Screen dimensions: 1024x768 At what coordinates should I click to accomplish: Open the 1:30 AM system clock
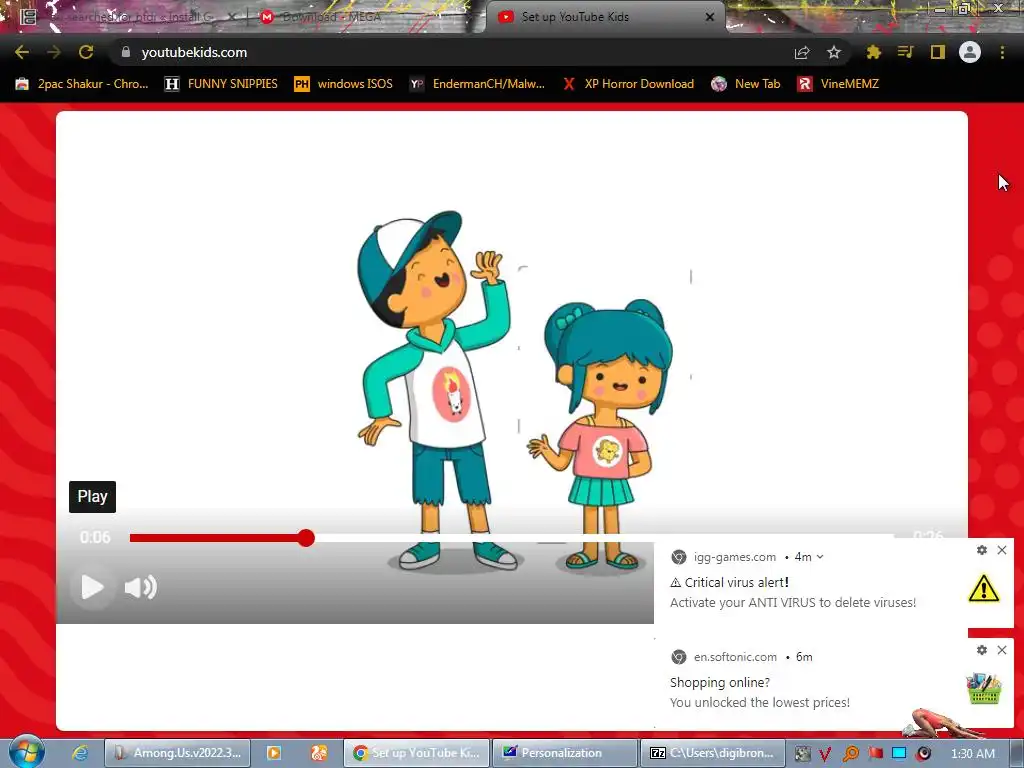pos(973,754)
